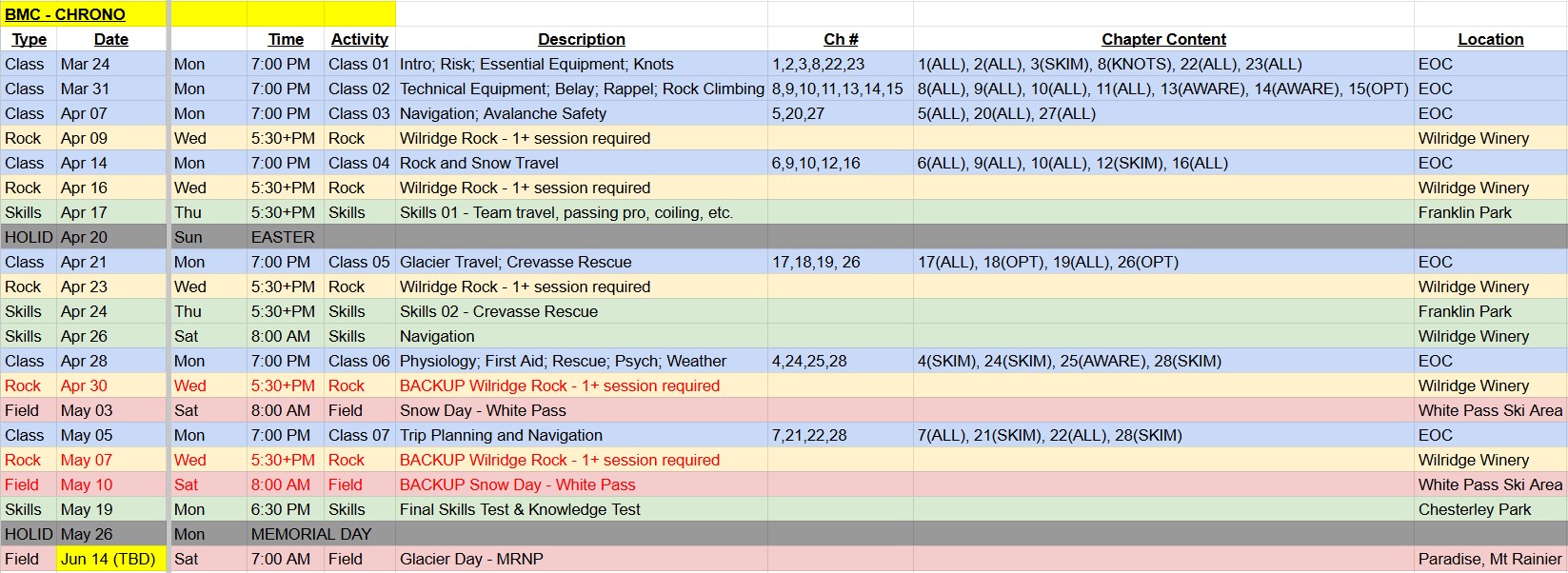
Task: Select the '4,24,25,28' chapter number cell
Action: (x=841, y=361)
